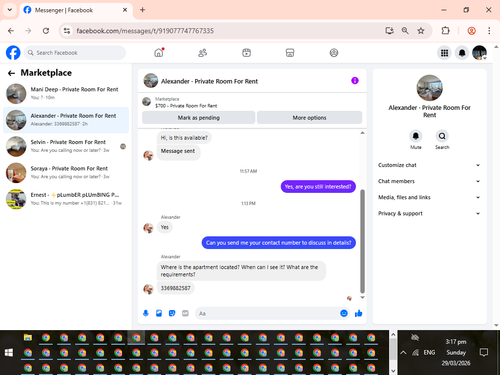Open Chrome profile avatar icon

(471, 31)
